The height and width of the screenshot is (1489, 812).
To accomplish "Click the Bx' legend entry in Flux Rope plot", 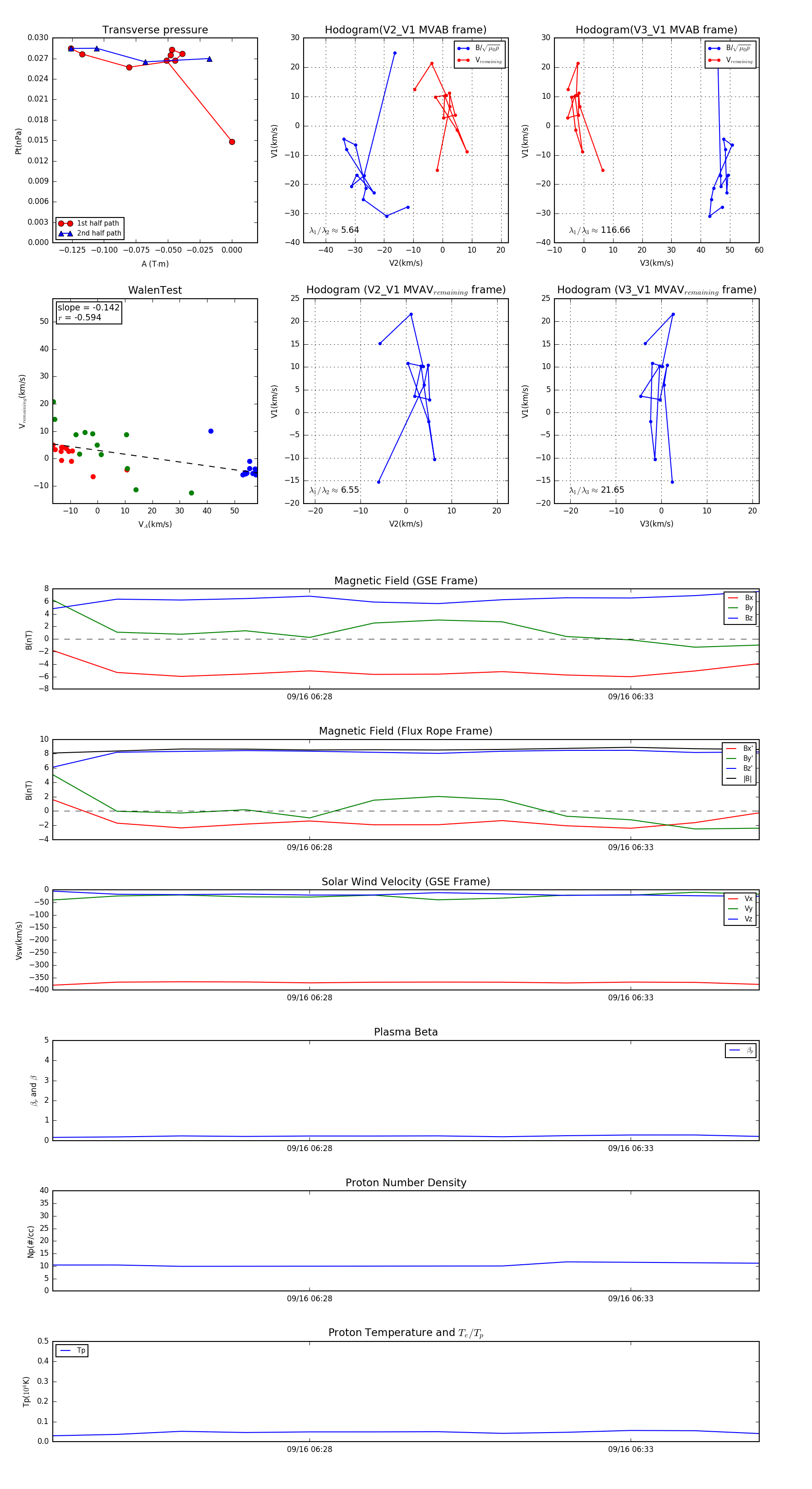I will click(x=739, y=749).
